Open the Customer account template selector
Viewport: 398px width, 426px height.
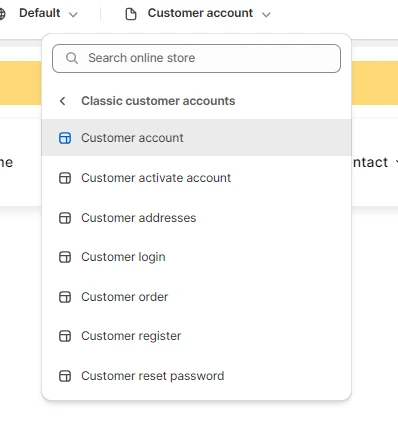[x=198, y=13]
